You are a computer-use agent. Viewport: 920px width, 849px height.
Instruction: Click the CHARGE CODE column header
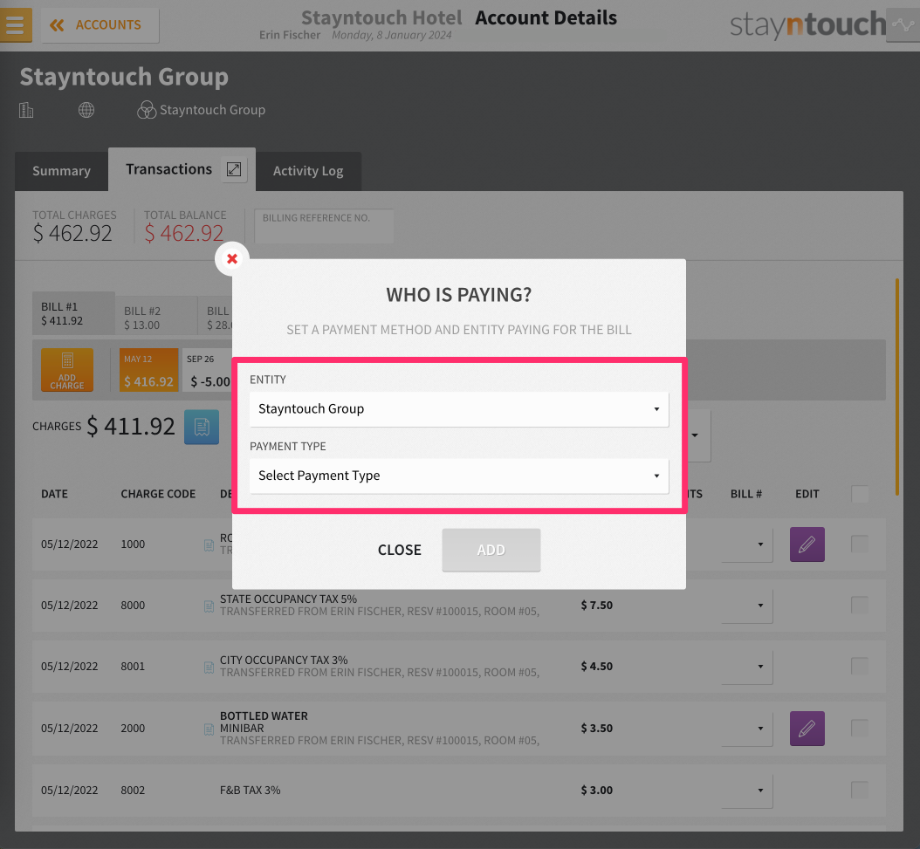tap(158, 494)
